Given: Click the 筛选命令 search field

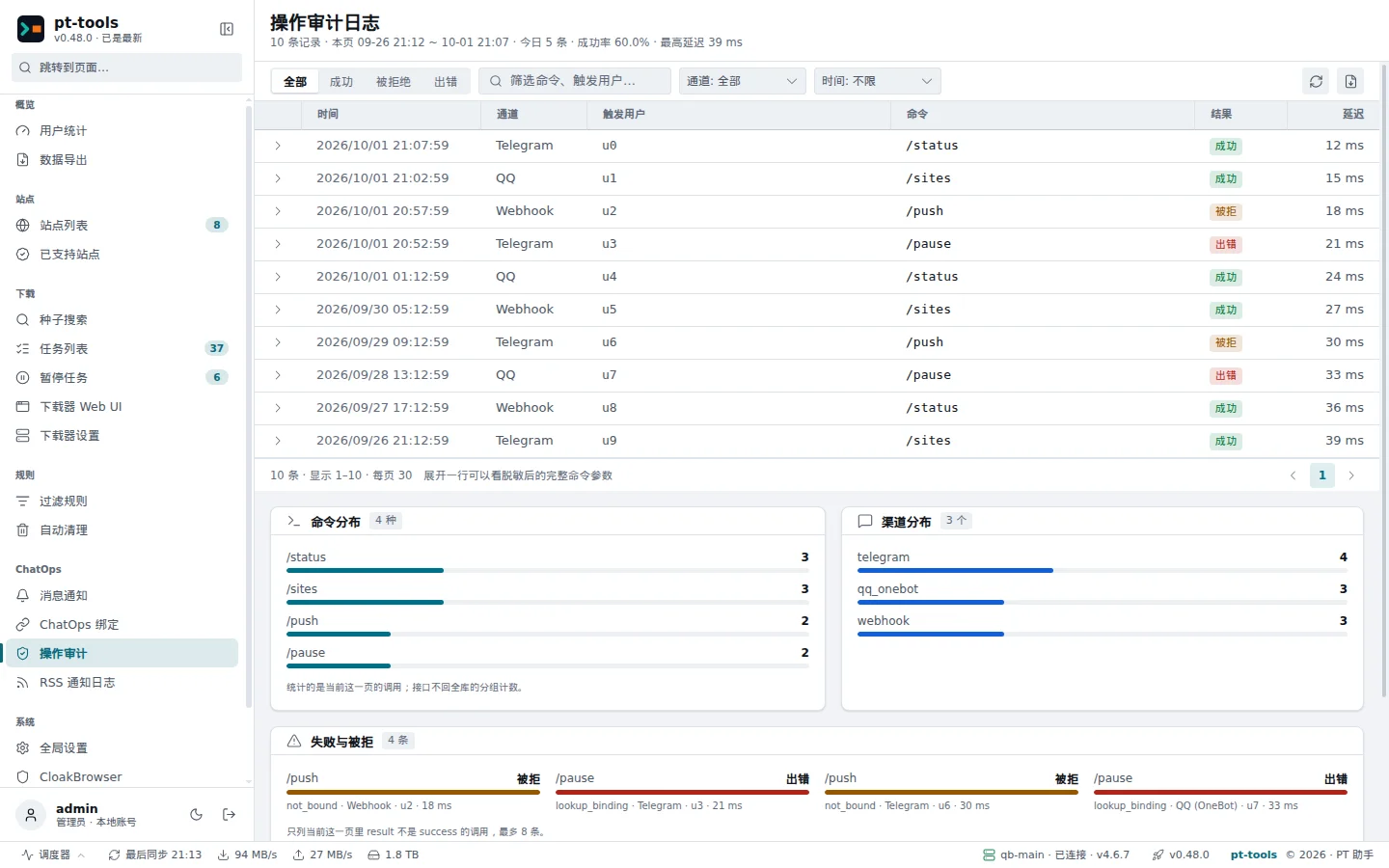Looking at the screenshot, I should [575, 81].
